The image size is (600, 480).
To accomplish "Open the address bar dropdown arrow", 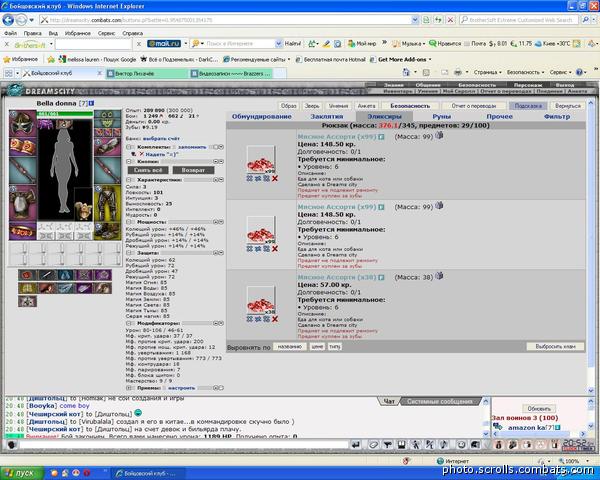I will coord(415,20).
